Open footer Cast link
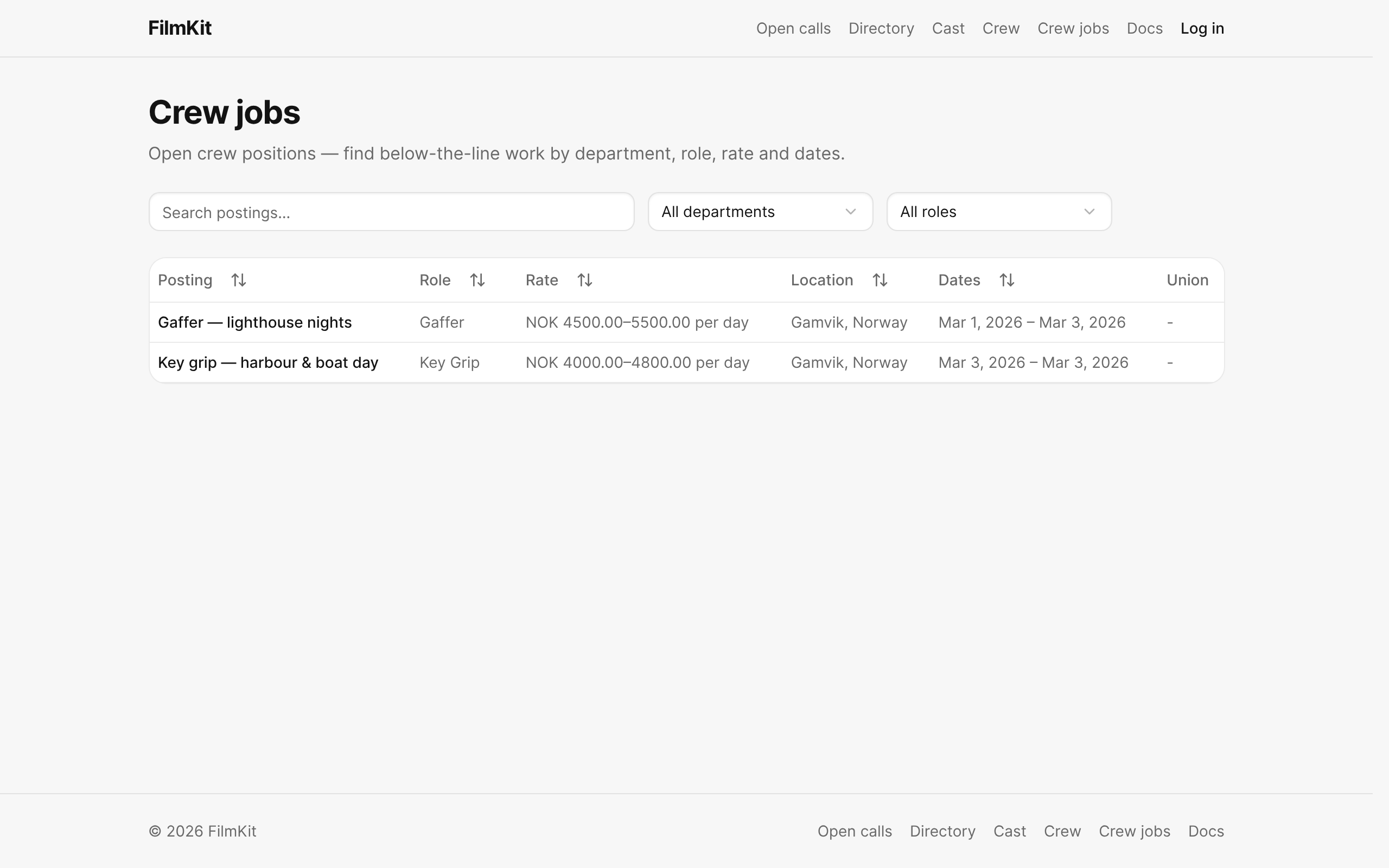The image size is (1389, 868). (x=1010, y=831)
